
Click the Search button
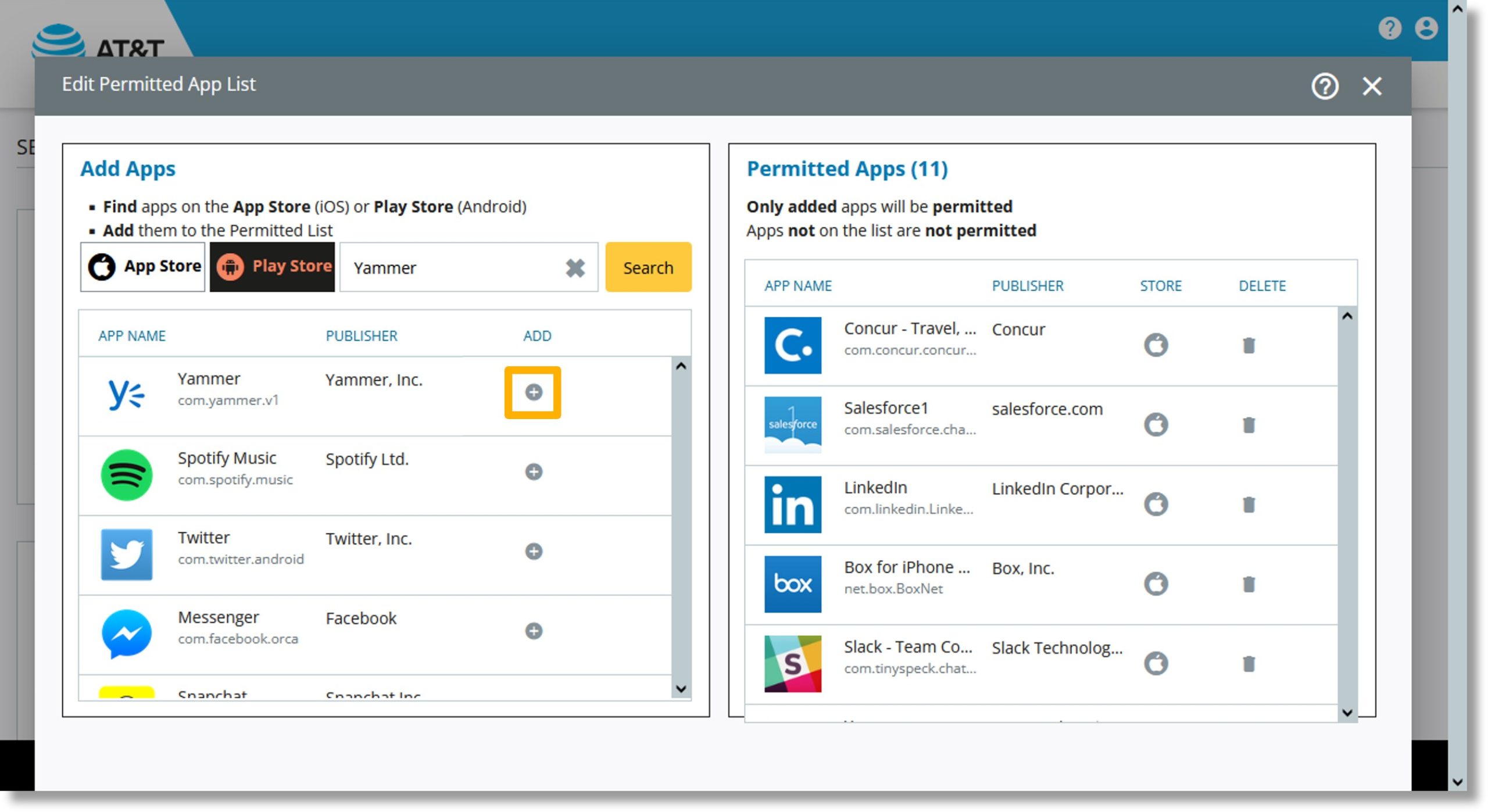click(x=648, y=267)
